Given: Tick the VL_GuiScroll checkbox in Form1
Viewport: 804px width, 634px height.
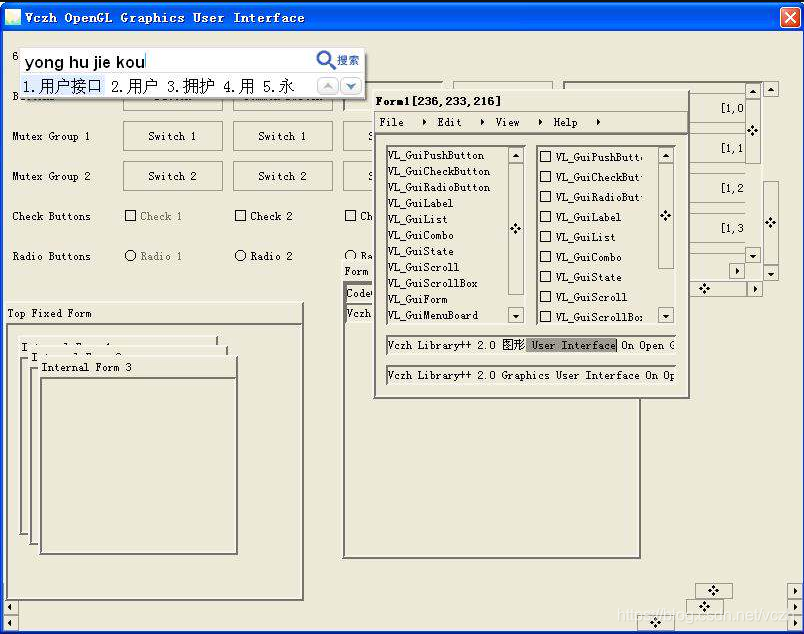Looking at the screenshot, I should [x=546, y=296].
